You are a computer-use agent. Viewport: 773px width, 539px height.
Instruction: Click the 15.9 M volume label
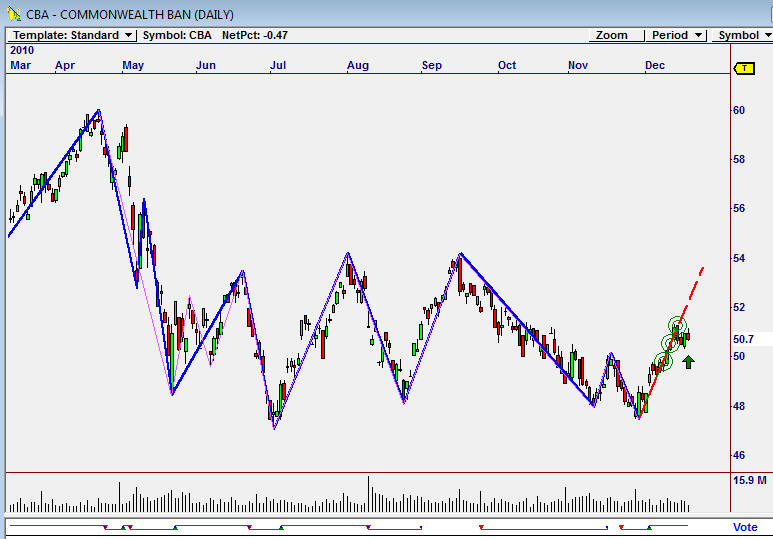[749, 481]
